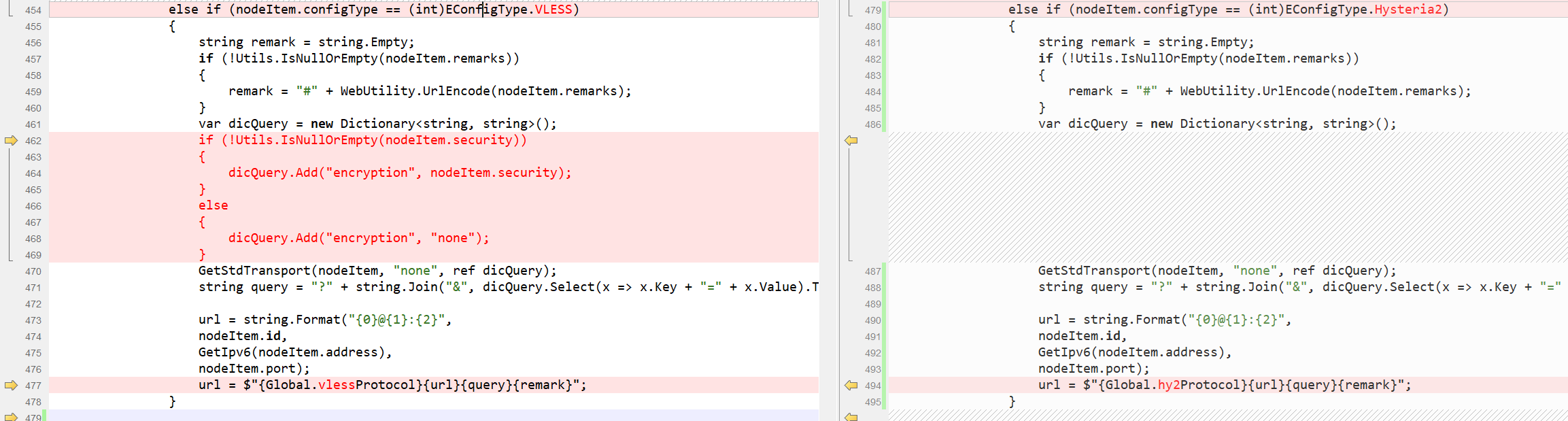
Task: Click the hatched empty block in right pane
Action: pyautogui.click(x=1224, y=197)
